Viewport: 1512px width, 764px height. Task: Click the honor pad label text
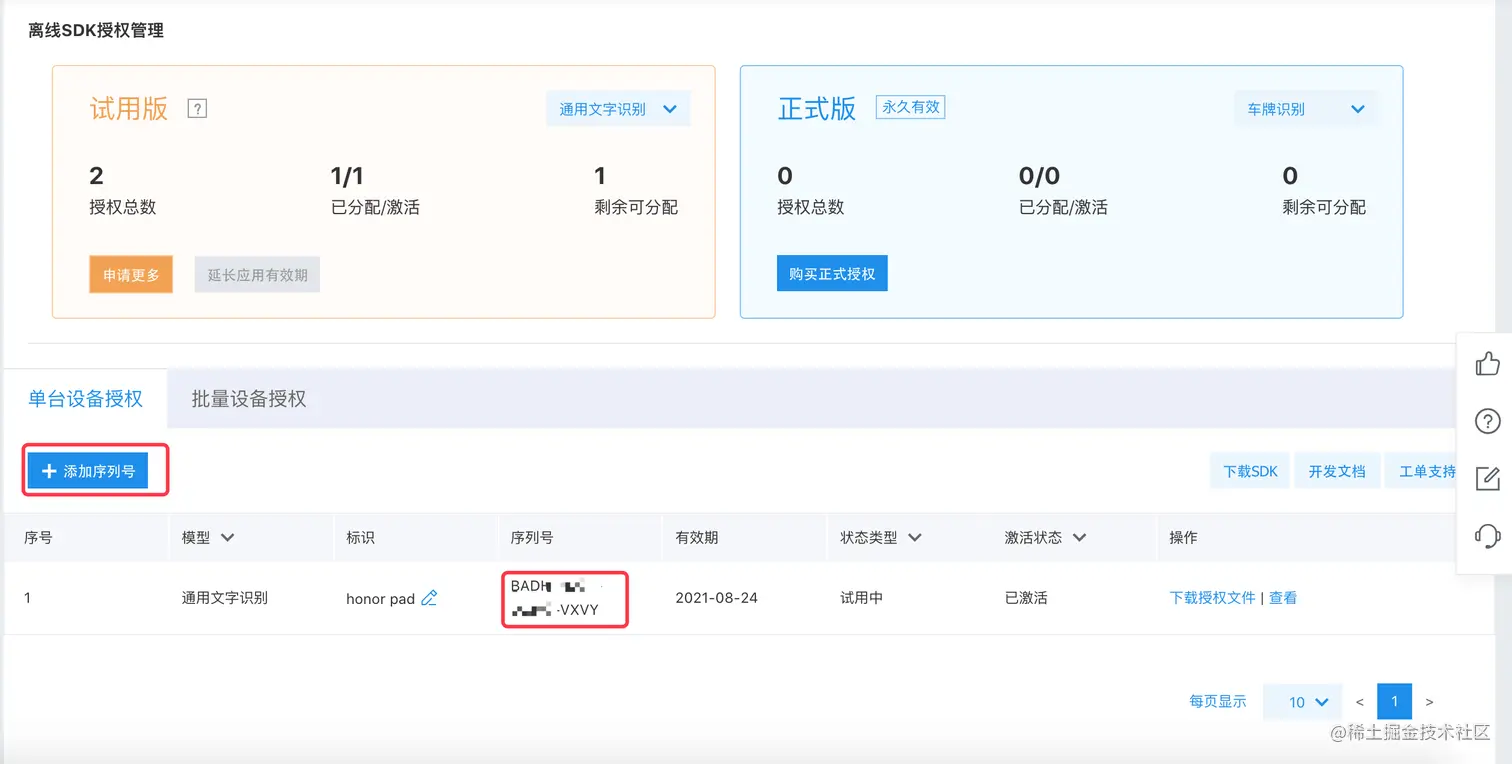pyautogui.click(x=380, y=599)
